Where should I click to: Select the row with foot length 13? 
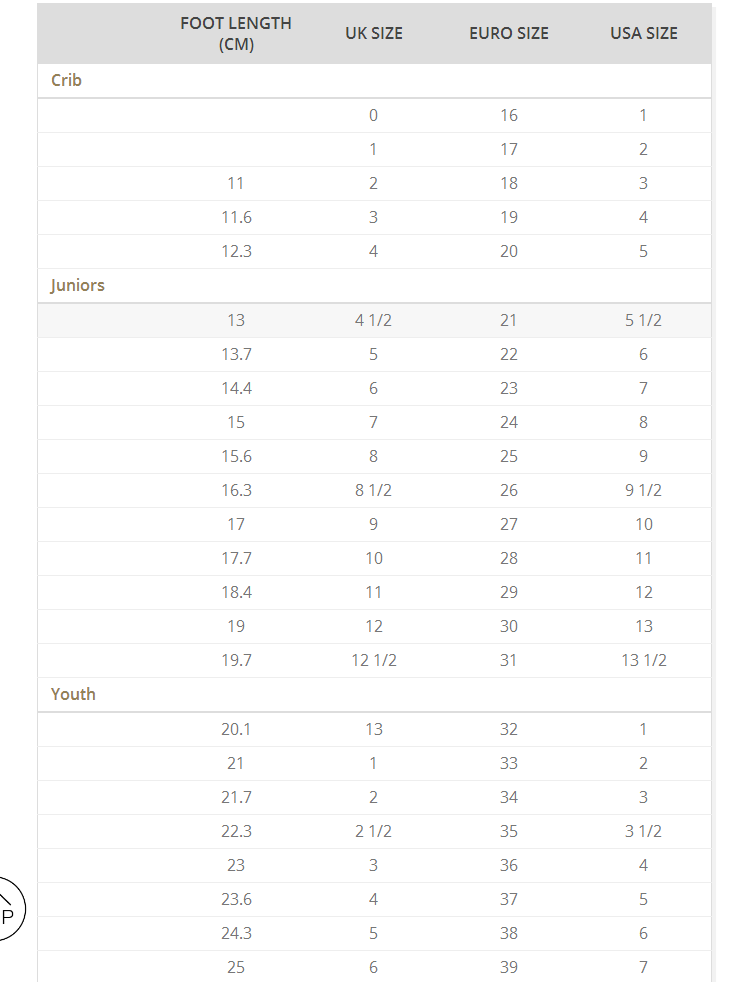[374, 320]
